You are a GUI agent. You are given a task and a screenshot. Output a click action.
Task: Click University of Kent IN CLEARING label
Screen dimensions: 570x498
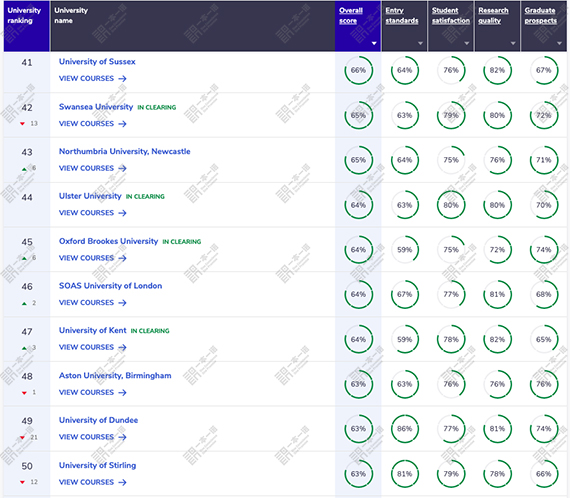[x=150, y=331]
